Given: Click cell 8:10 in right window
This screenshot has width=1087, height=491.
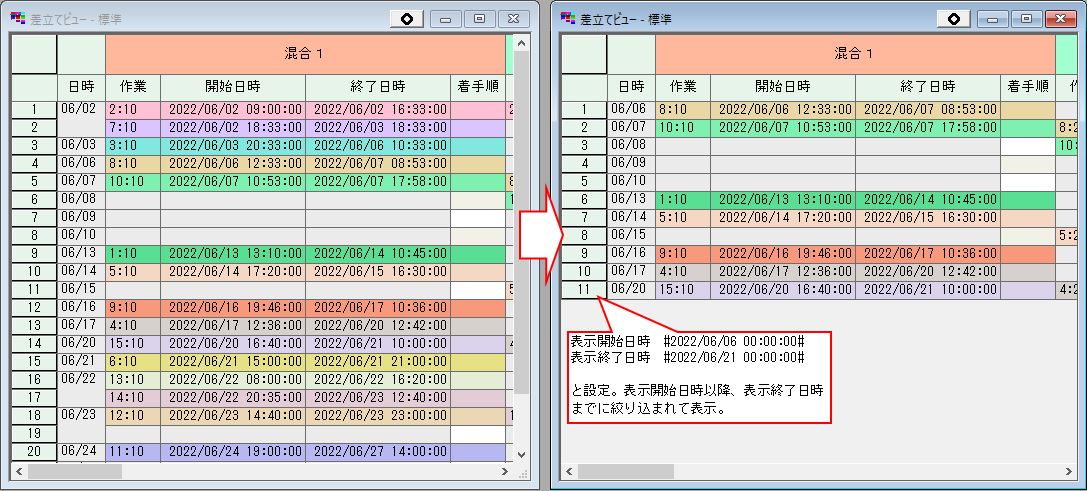Looking at the screenshot, I should 684,110.
